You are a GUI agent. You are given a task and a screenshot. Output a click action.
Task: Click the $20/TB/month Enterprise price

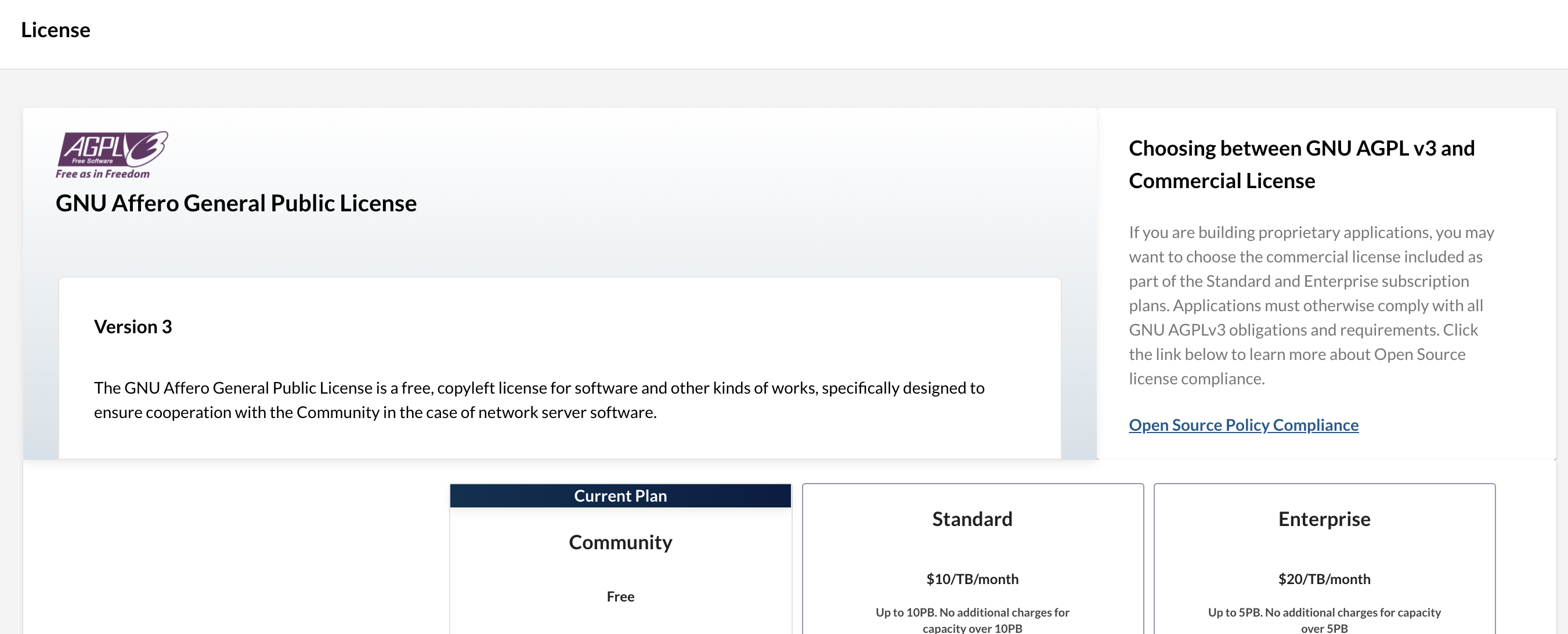point(1324,579)
